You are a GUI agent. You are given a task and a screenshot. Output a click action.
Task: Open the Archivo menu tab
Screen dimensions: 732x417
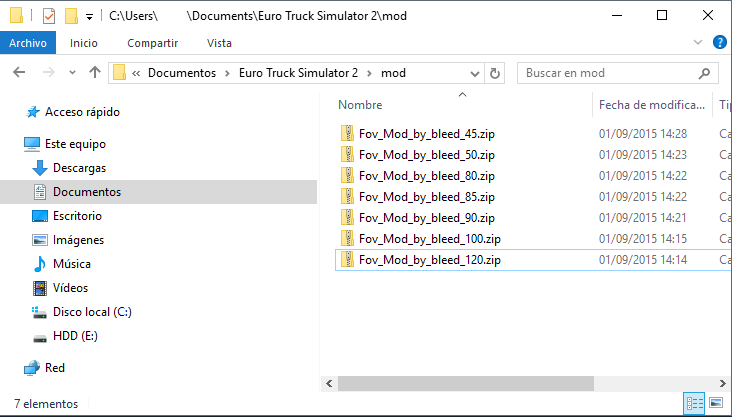[x=29, y=43]
